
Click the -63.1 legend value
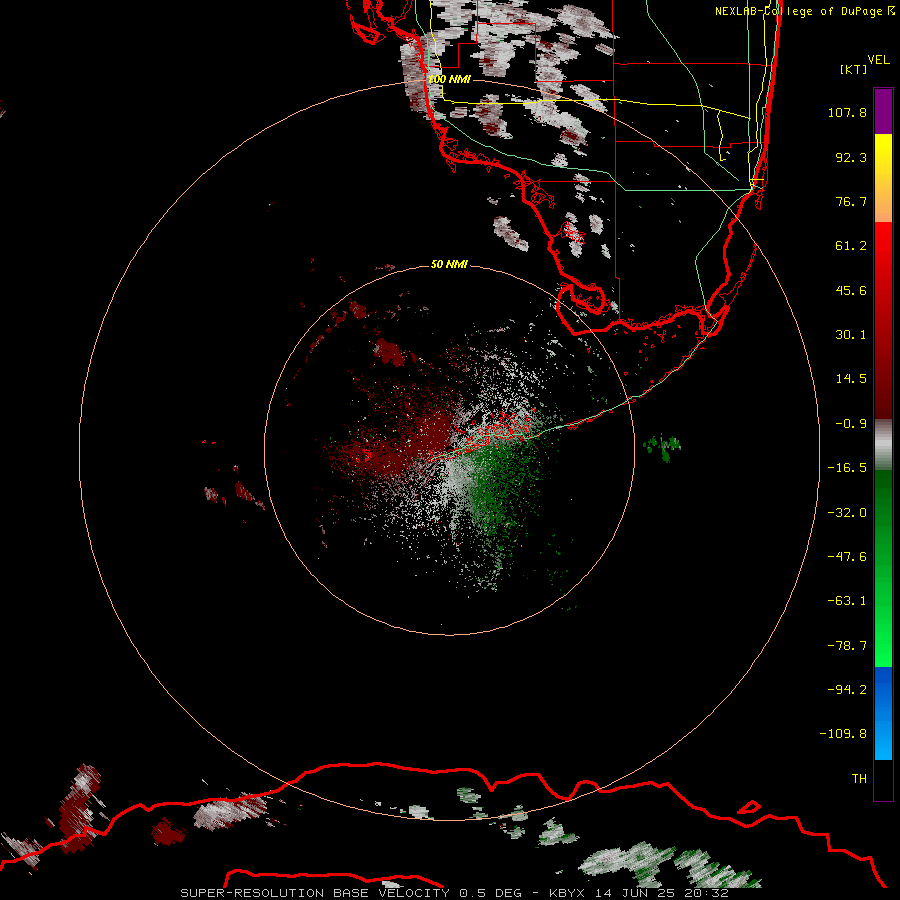coord(847,601)
